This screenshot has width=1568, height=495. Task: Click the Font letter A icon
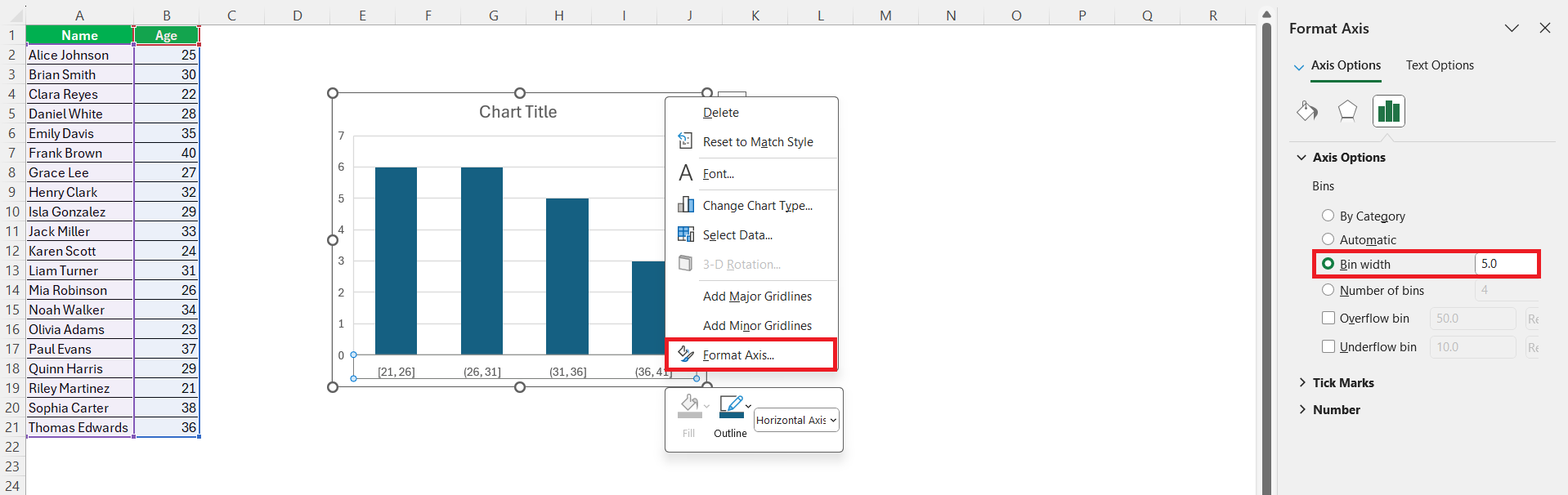[x=685, y=173]
